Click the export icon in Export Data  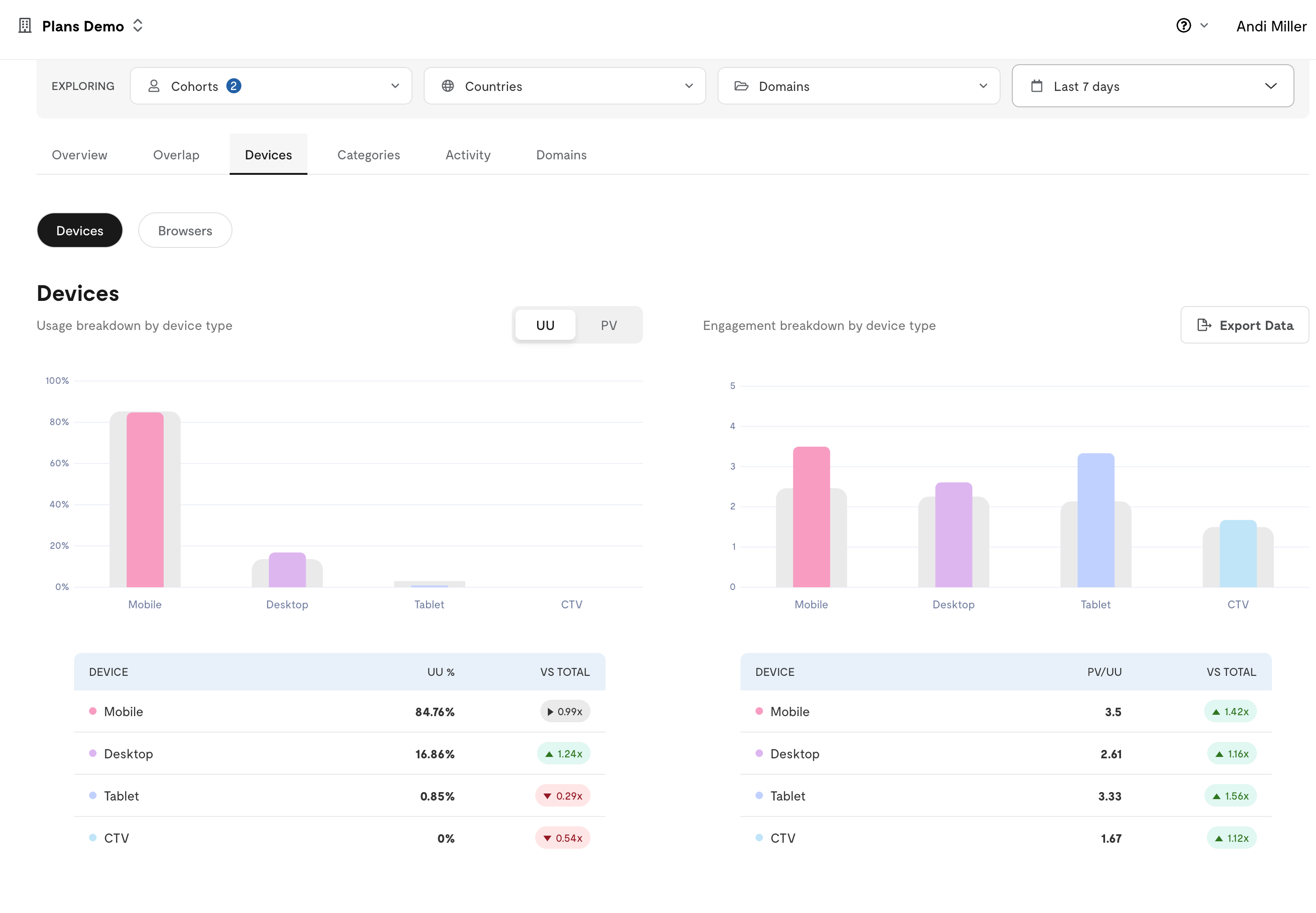tap(1204, 325)
